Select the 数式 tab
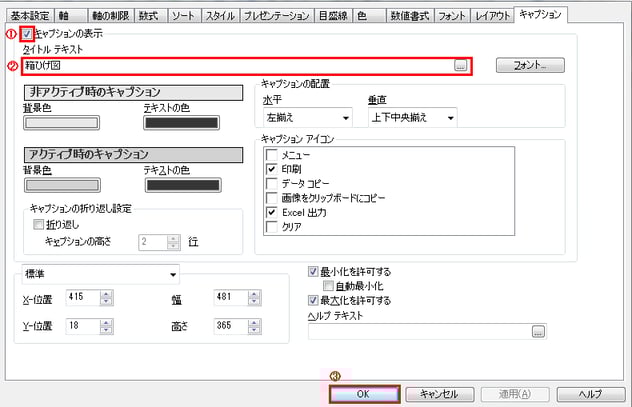 coord(150,16)
